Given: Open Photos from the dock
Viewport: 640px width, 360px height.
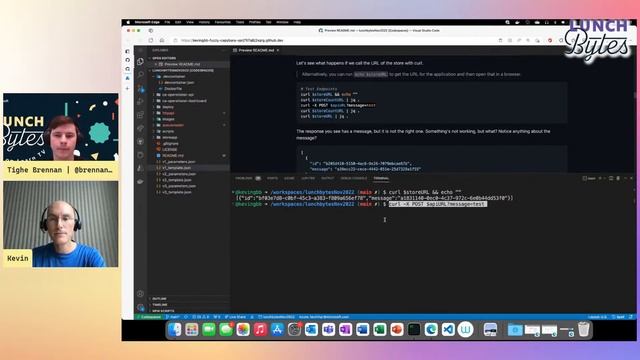Looking at the screenshot, I should click(x=243, y=329).
